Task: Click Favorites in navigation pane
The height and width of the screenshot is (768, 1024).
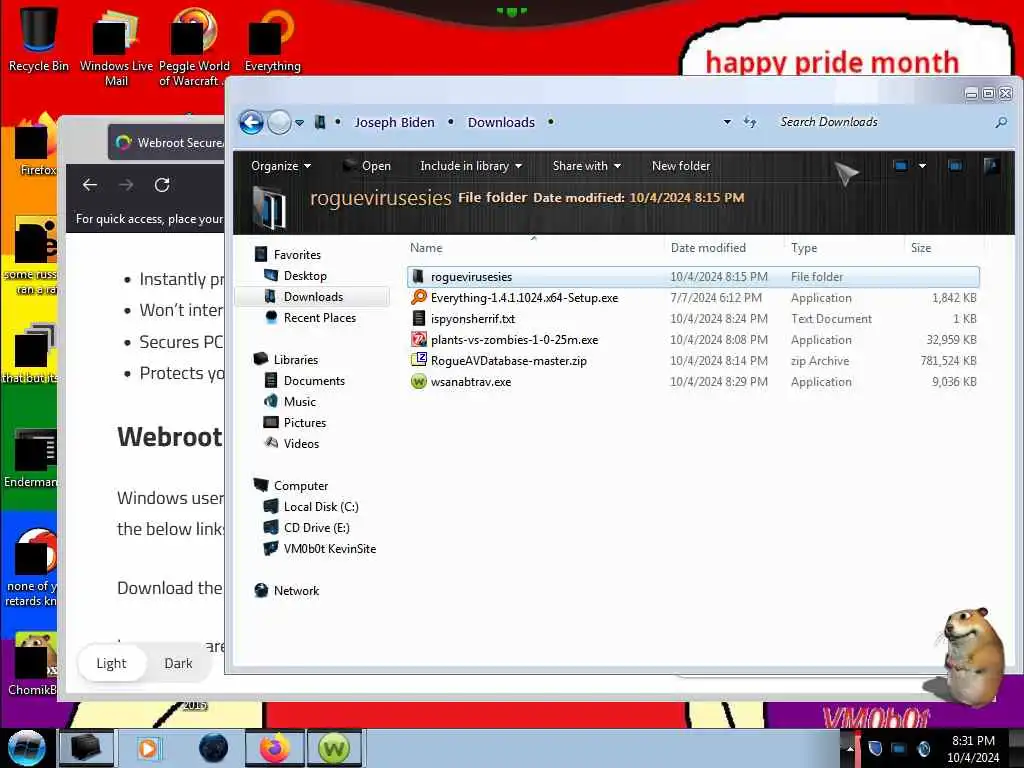Action: pyautogui.click(x=296, y=255)
